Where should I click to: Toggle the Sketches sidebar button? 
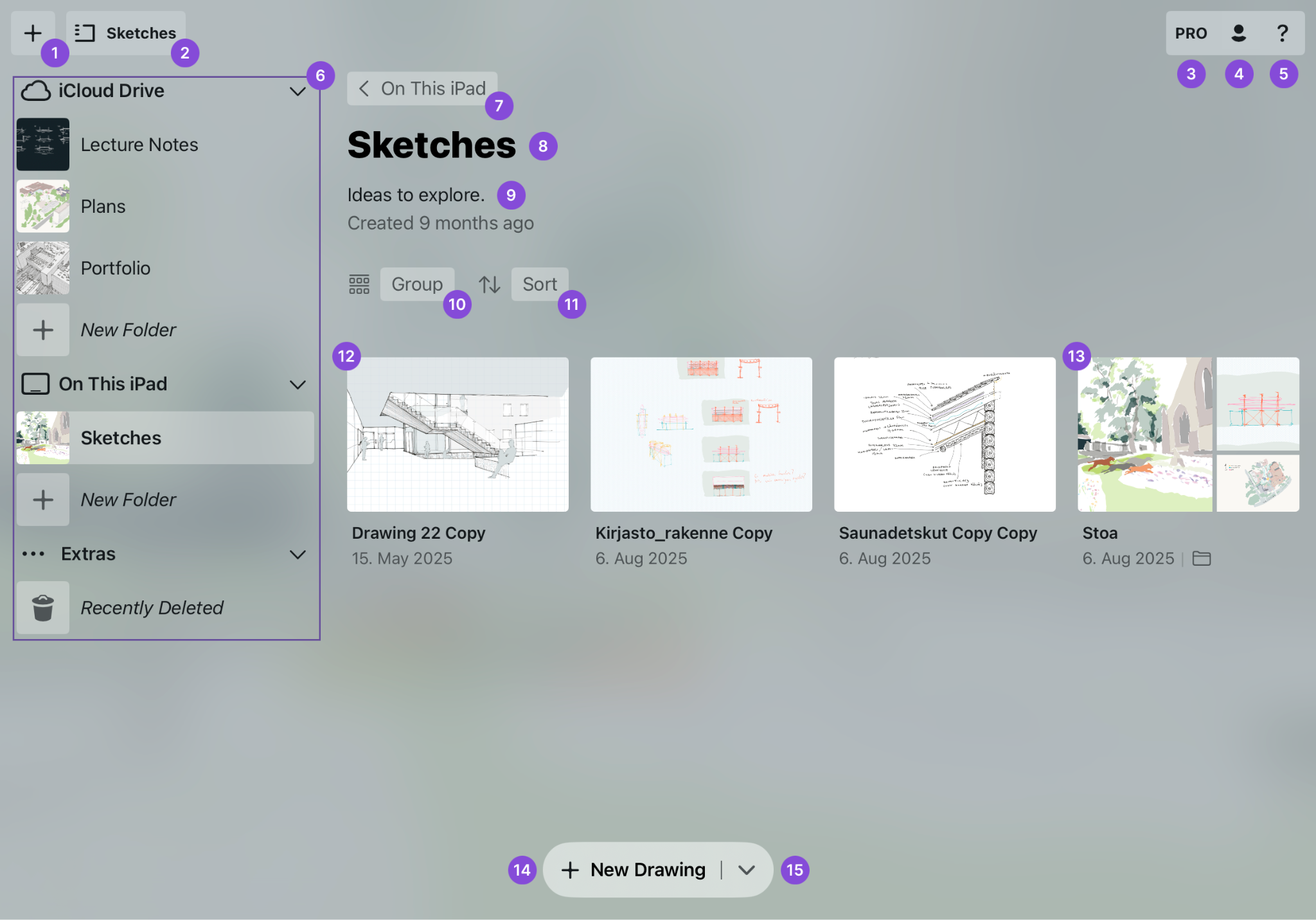coord(126,33)
